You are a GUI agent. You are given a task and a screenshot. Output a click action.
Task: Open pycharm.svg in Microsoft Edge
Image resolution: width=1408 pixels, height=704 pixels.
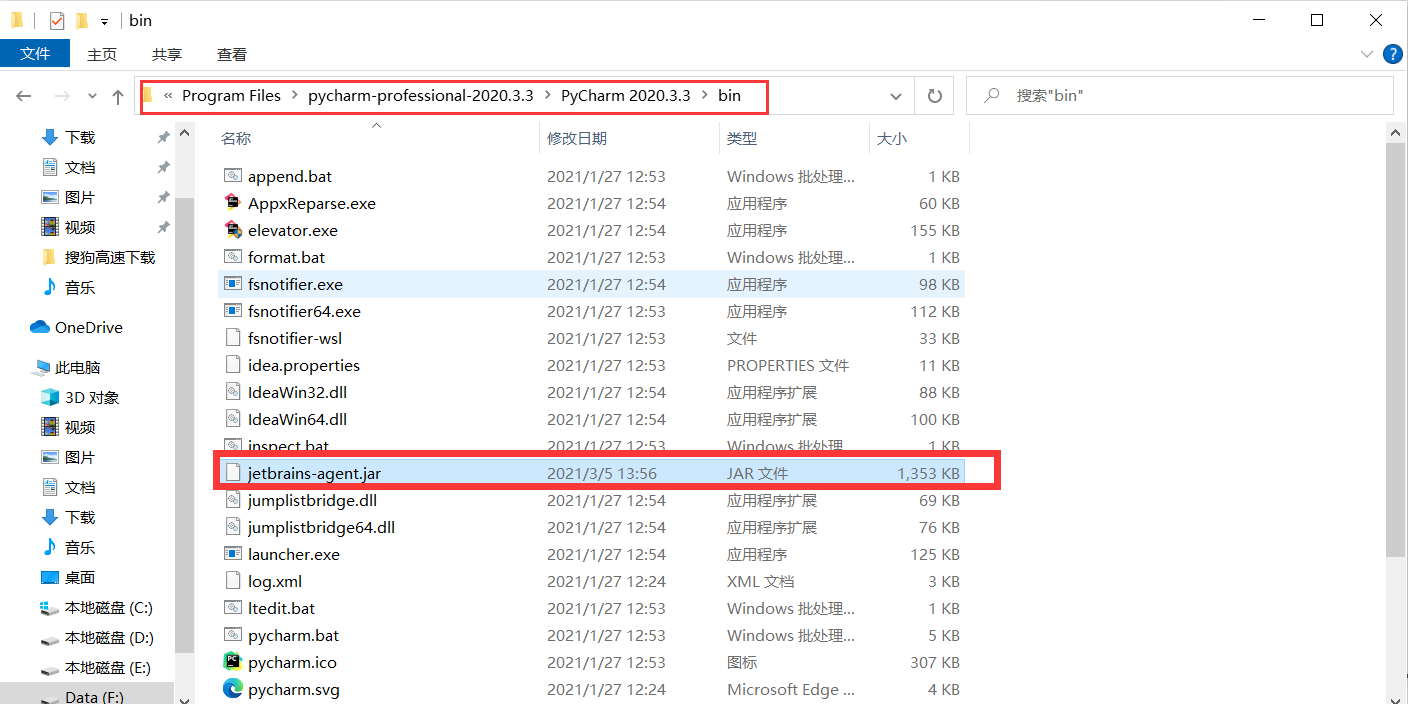[x=297, y=689]
